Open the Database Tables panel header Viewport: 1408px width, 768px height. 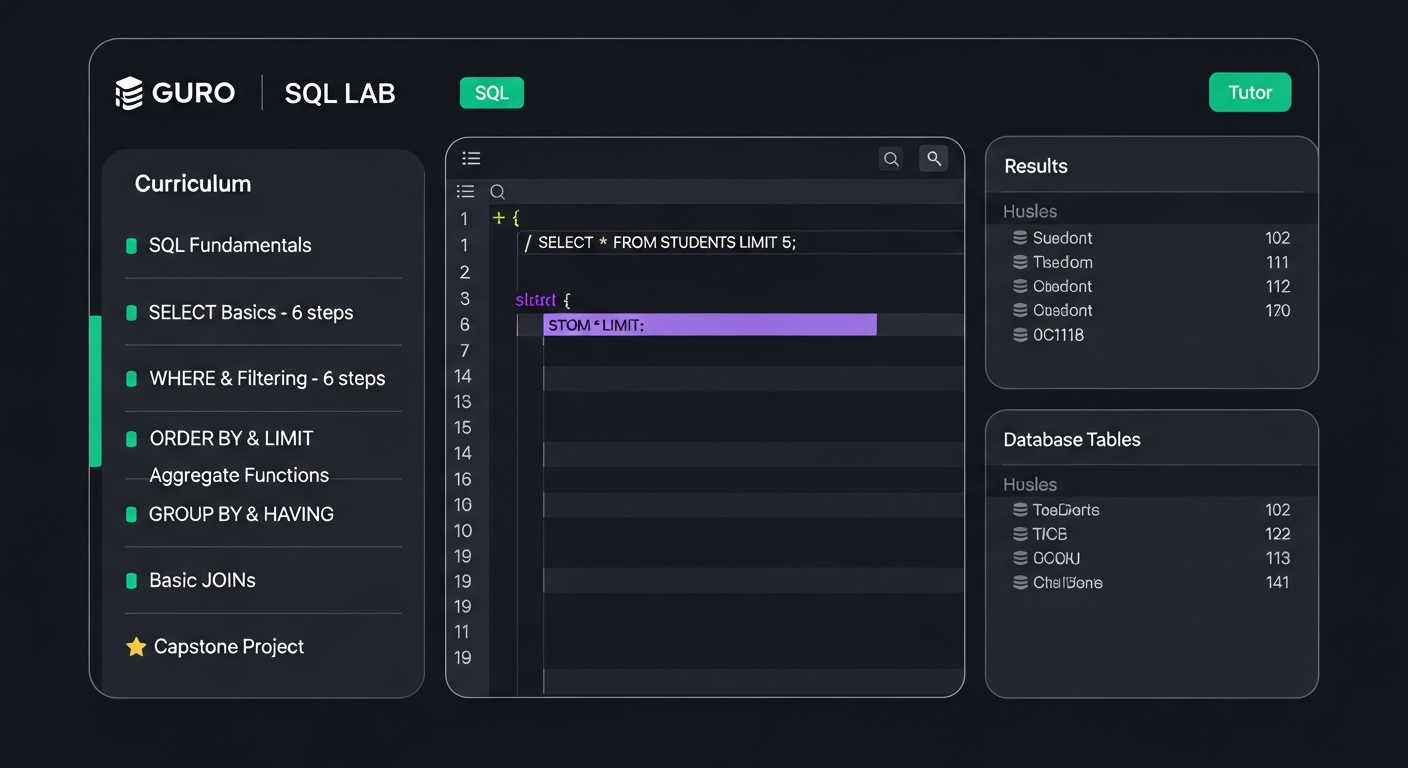(x=1071, y=439)
